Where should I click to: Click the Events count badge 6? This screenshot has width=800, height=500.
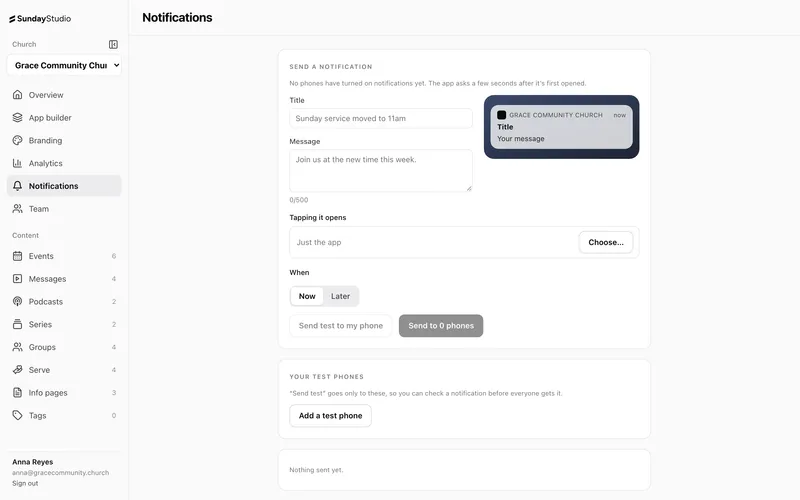114,256
